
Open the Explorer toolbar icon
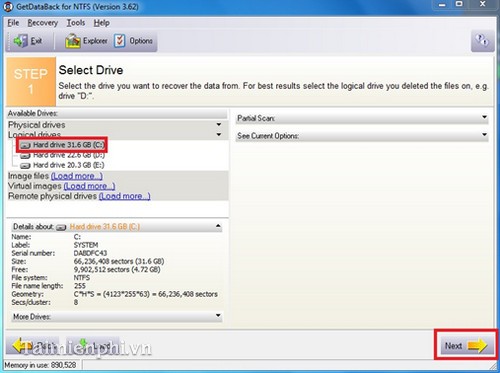coord(73,41)
